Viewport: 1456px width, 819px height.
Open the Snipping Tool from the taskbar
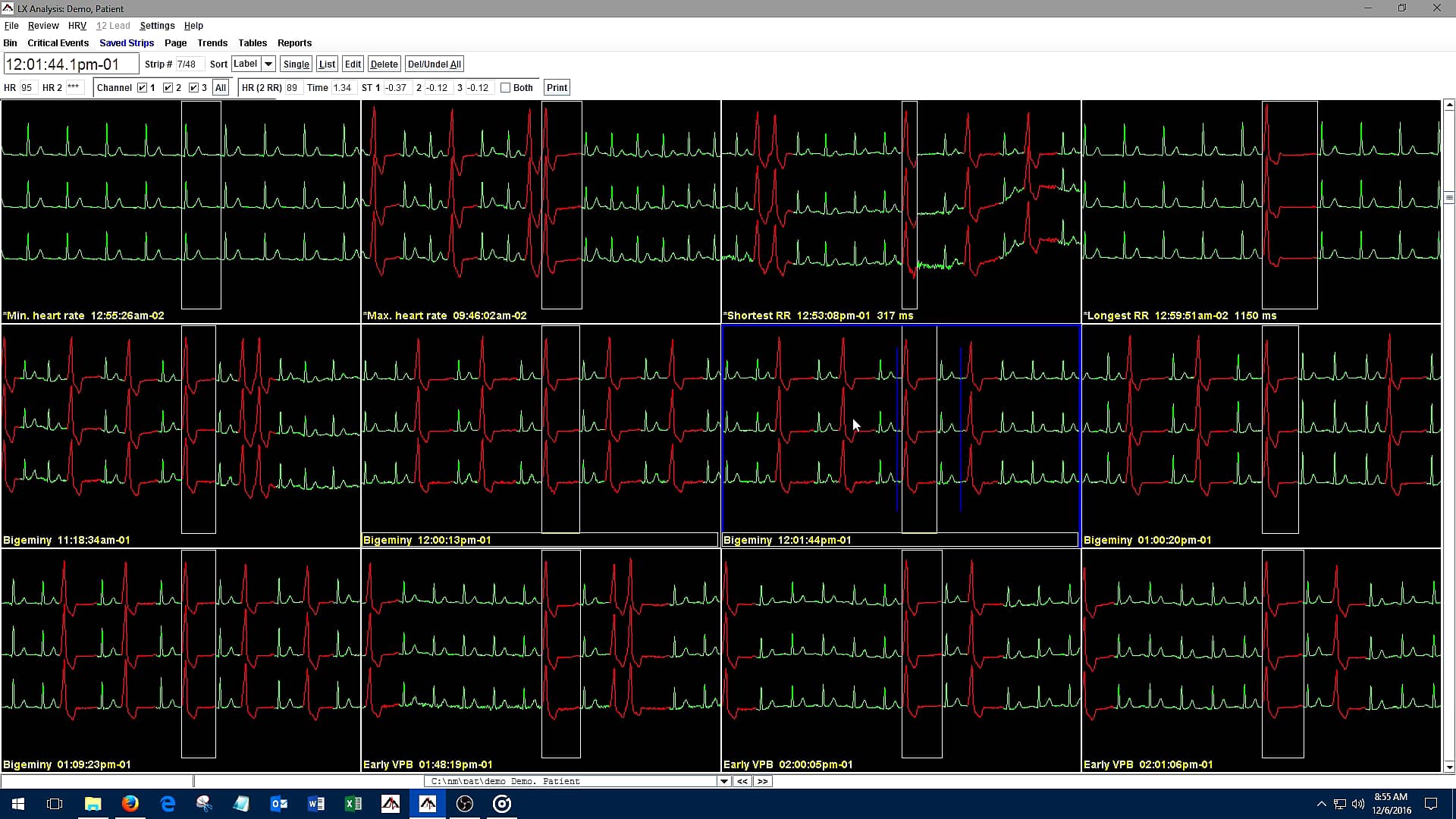pyautogui.click(x=204, y=804)
